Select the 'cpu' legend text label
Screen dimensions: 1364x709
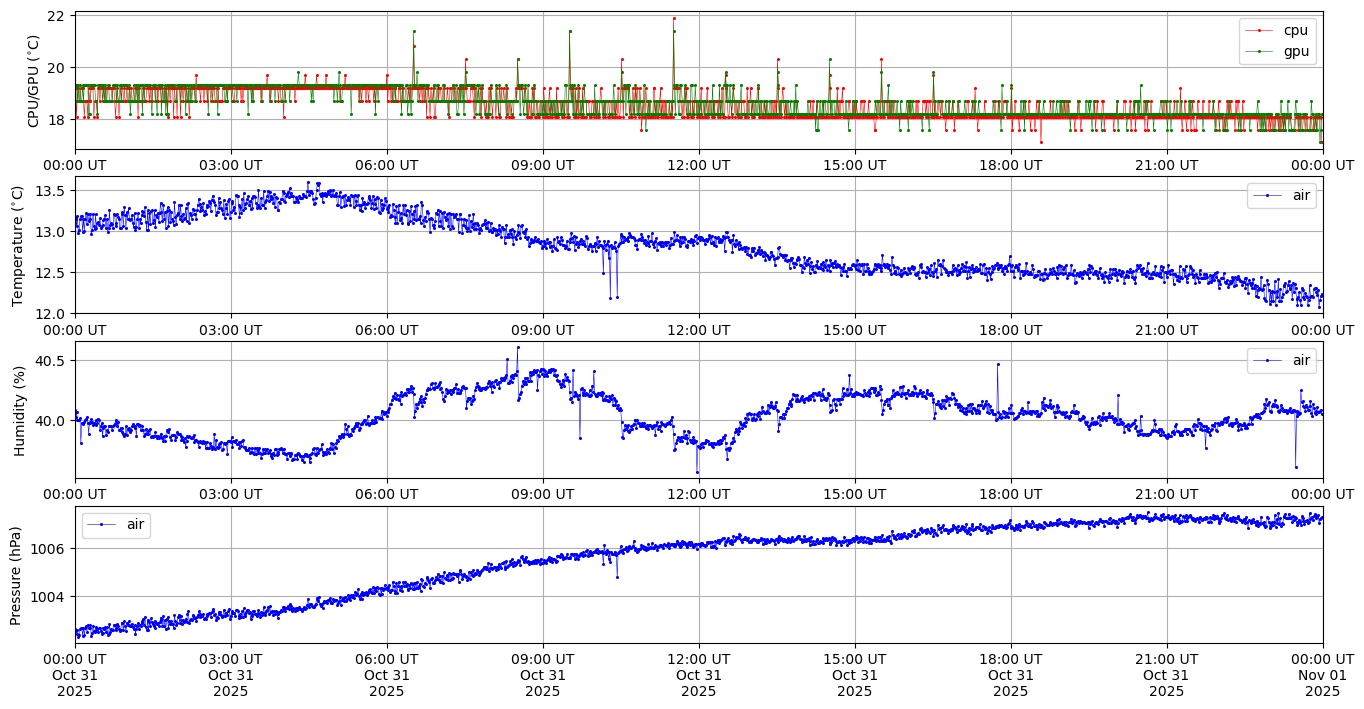tap(1296, 31)
